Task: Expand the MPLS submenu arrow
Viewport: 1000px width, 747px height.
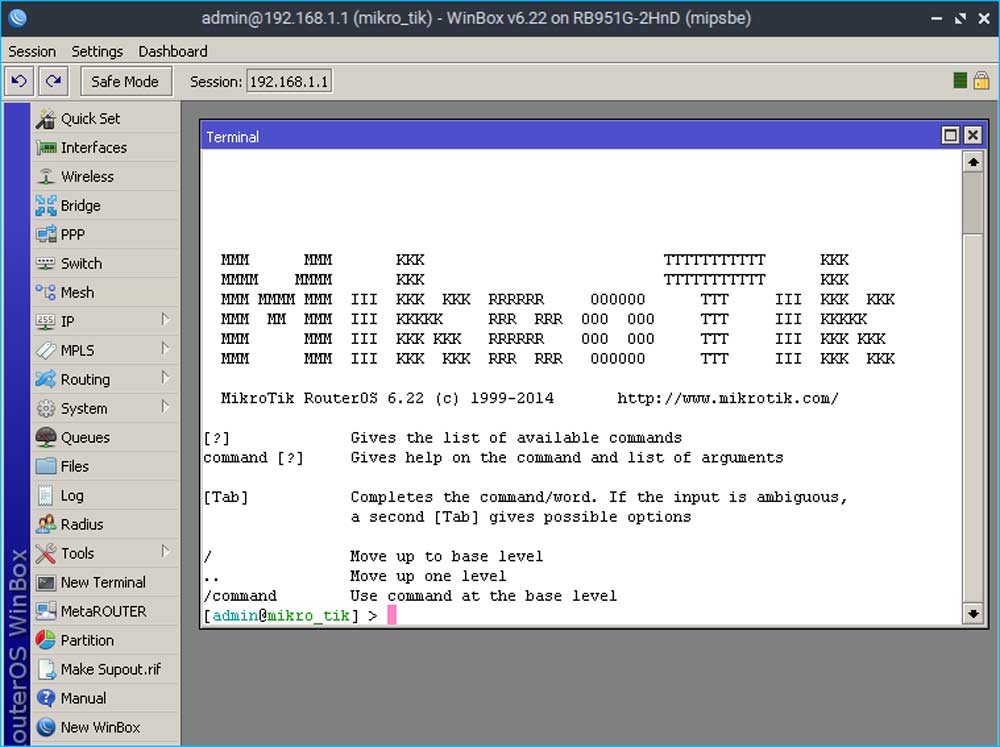Action: (x=165, y=348)
